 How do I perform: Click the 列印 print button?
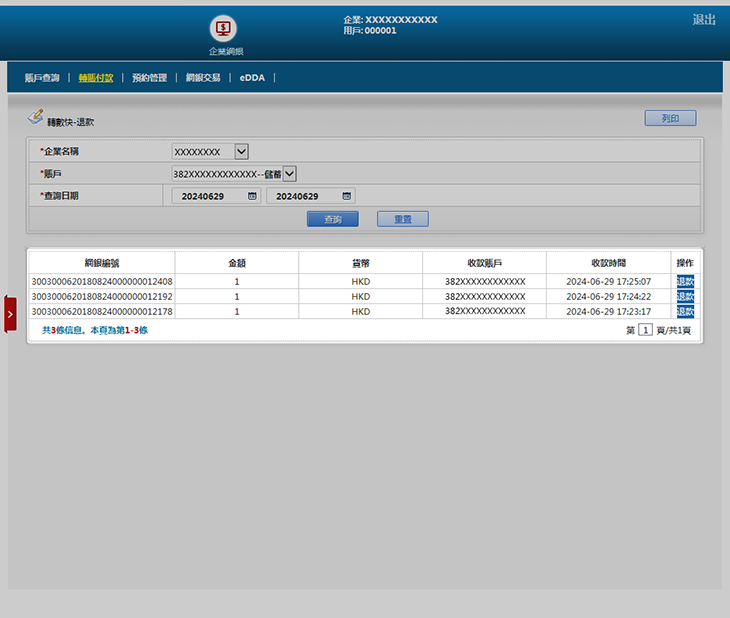coord(670,119)
